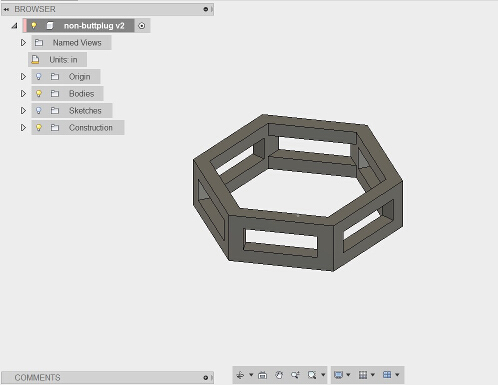Click the Comments panel options dot
Screen dimensions: 498x385
click(206, 378)
